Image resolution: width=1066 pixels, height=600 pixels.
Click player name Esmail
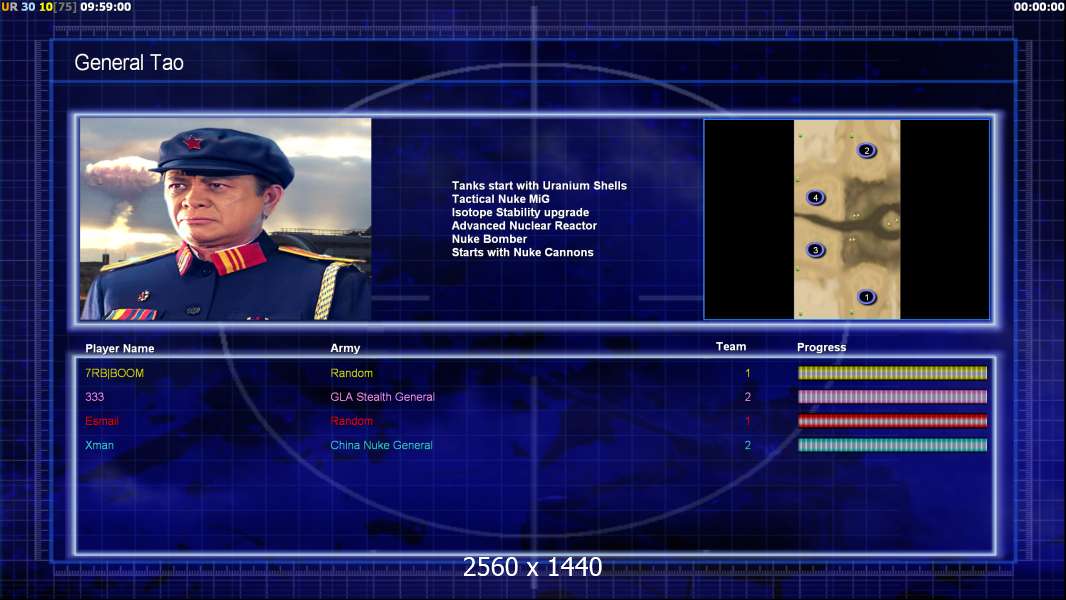(102, 421)
